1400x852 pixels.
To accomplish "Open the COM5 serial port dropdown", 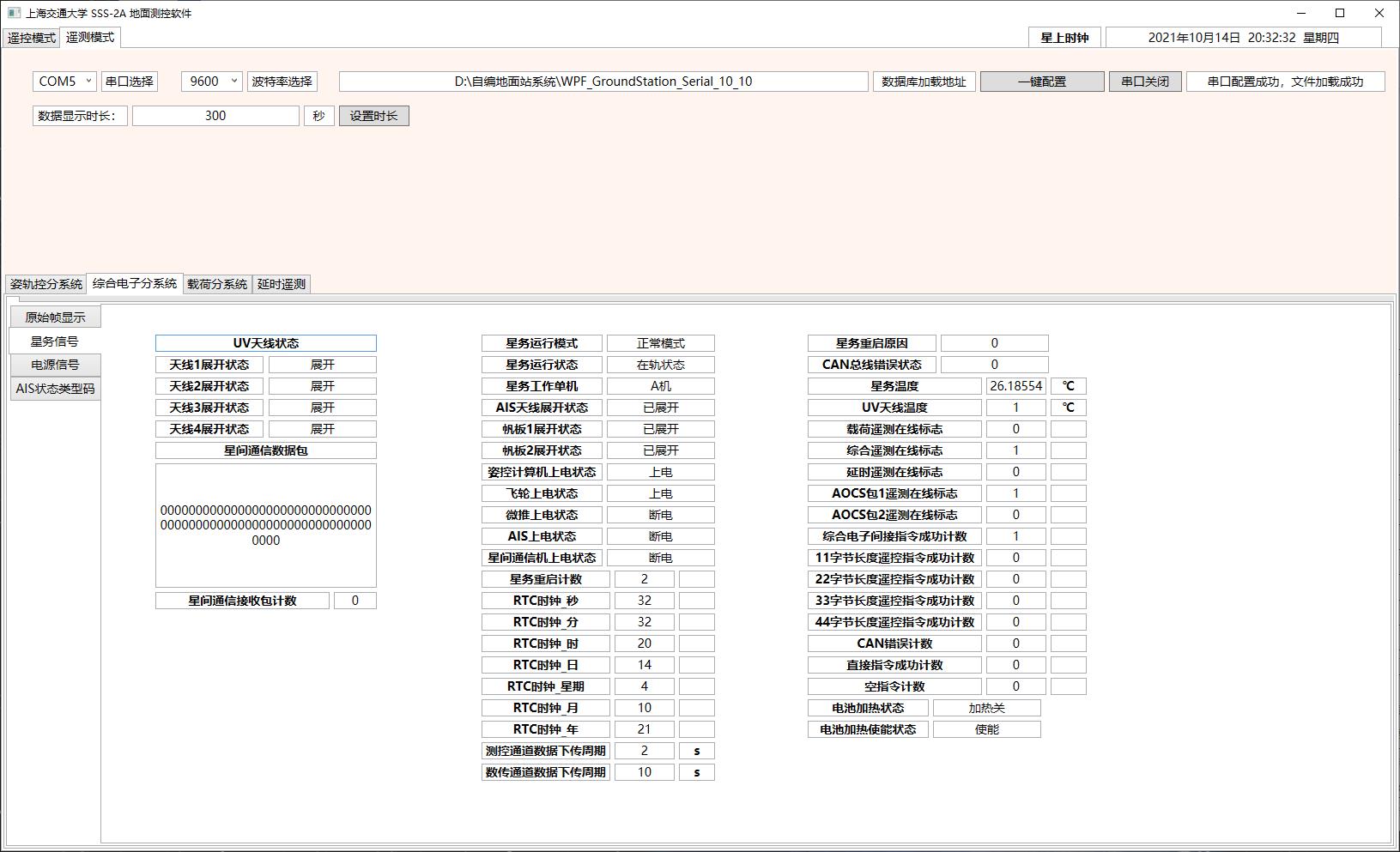I will pyautogui.click(x=64, y=82).
